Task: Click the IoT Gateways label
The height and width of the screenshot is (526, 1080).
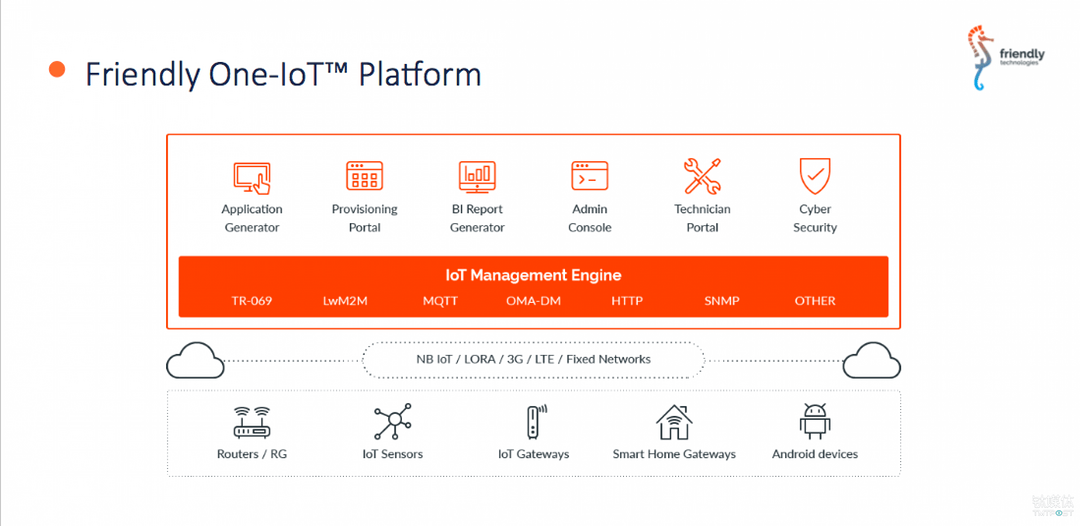Action: 534,454
